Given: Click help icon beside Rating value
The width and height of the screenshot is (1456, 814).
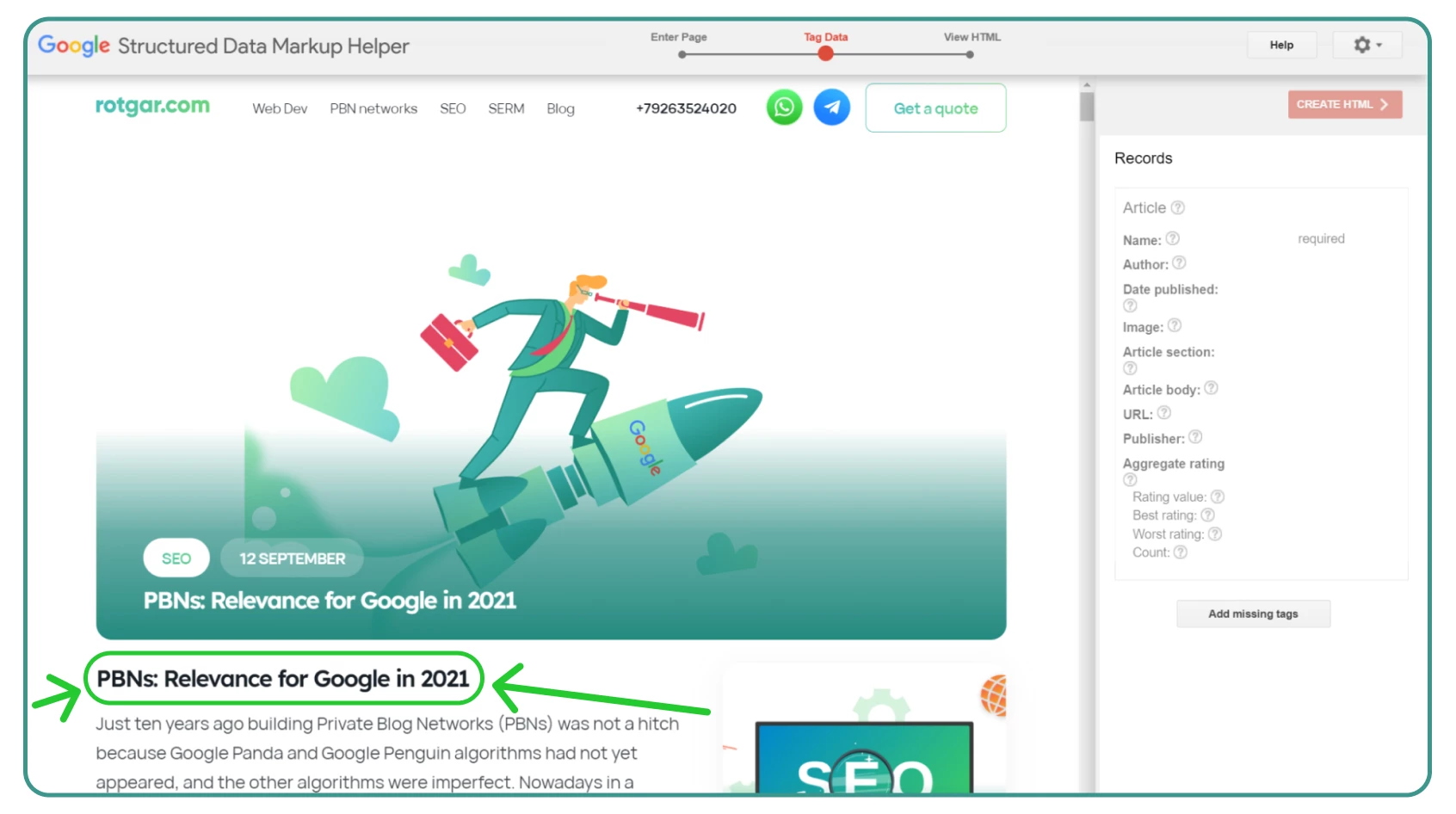Looking at the screenshot, I should tap(1218, 496).
